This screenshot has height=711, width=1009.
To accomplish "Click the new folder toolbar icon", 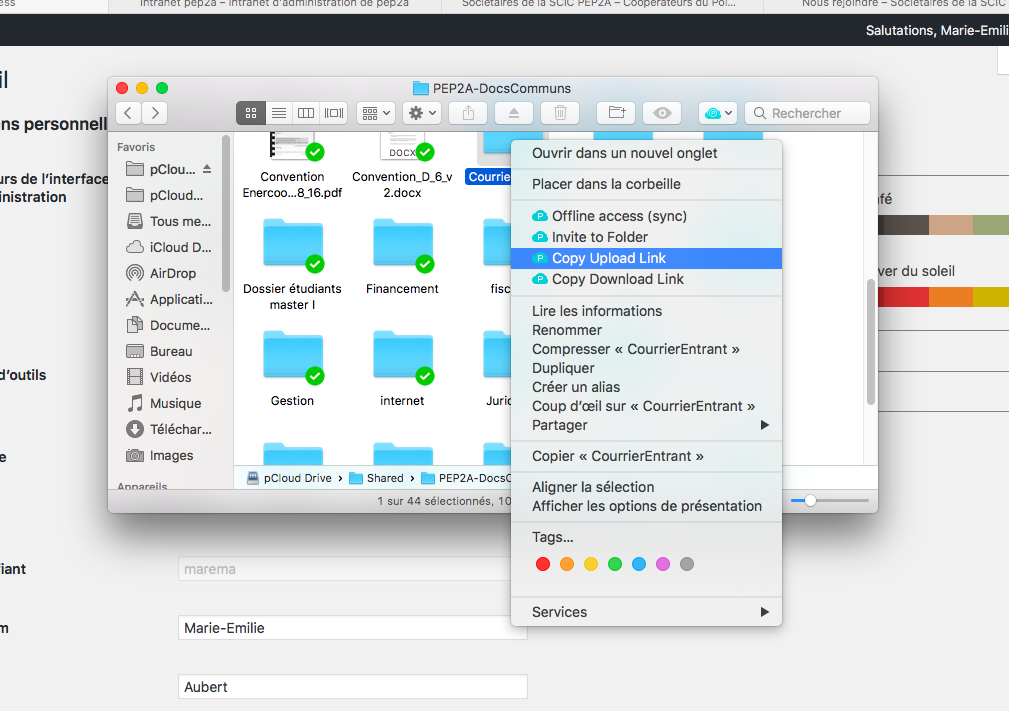I will (616, 113).
